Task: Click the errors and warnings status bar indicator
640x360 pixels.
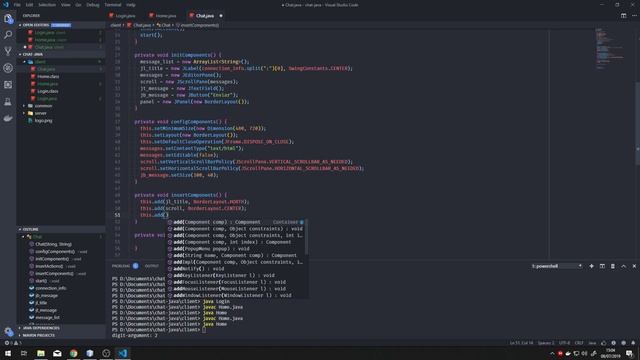Action: point(13,343)
